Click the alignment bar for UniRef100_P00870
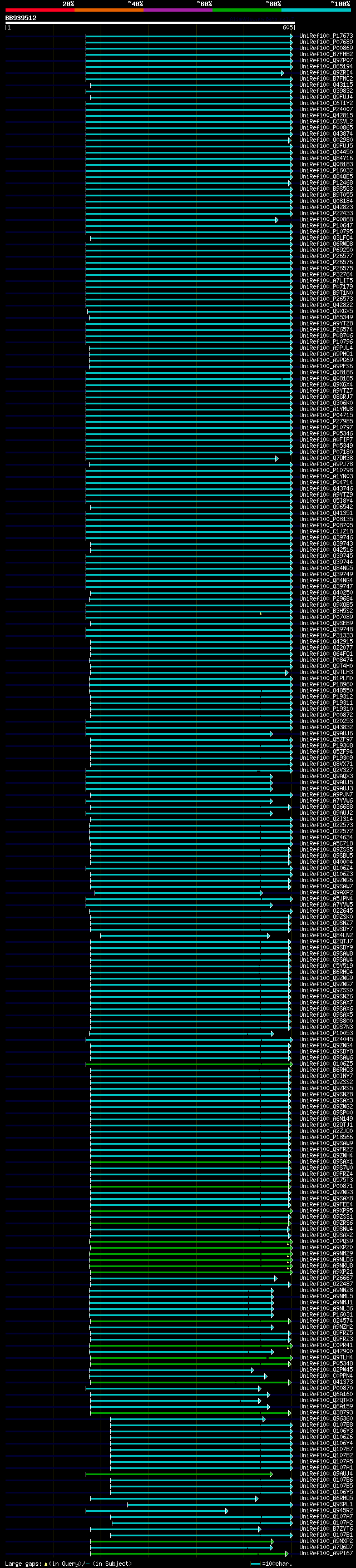356x1568 pixels. click(174, 1388)
